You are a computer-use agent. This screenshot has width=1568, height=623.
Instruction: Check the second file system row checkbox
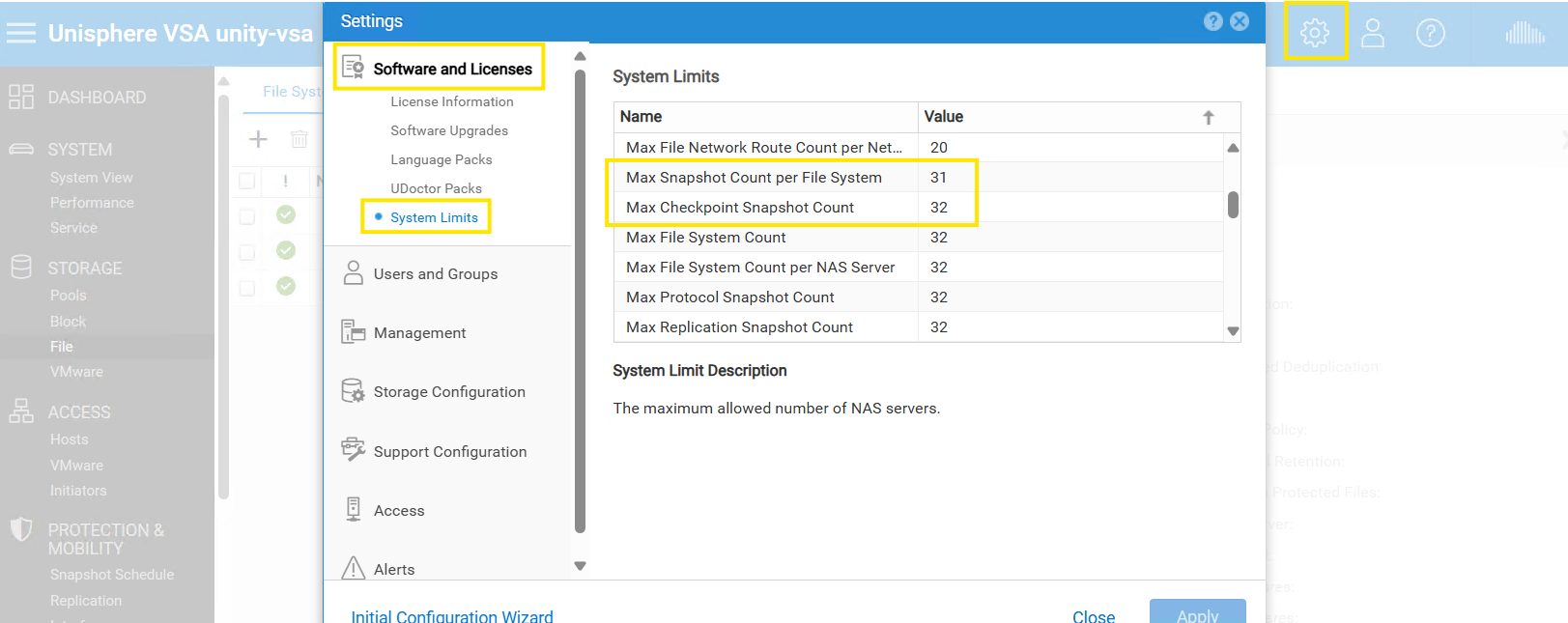(247, 252)
